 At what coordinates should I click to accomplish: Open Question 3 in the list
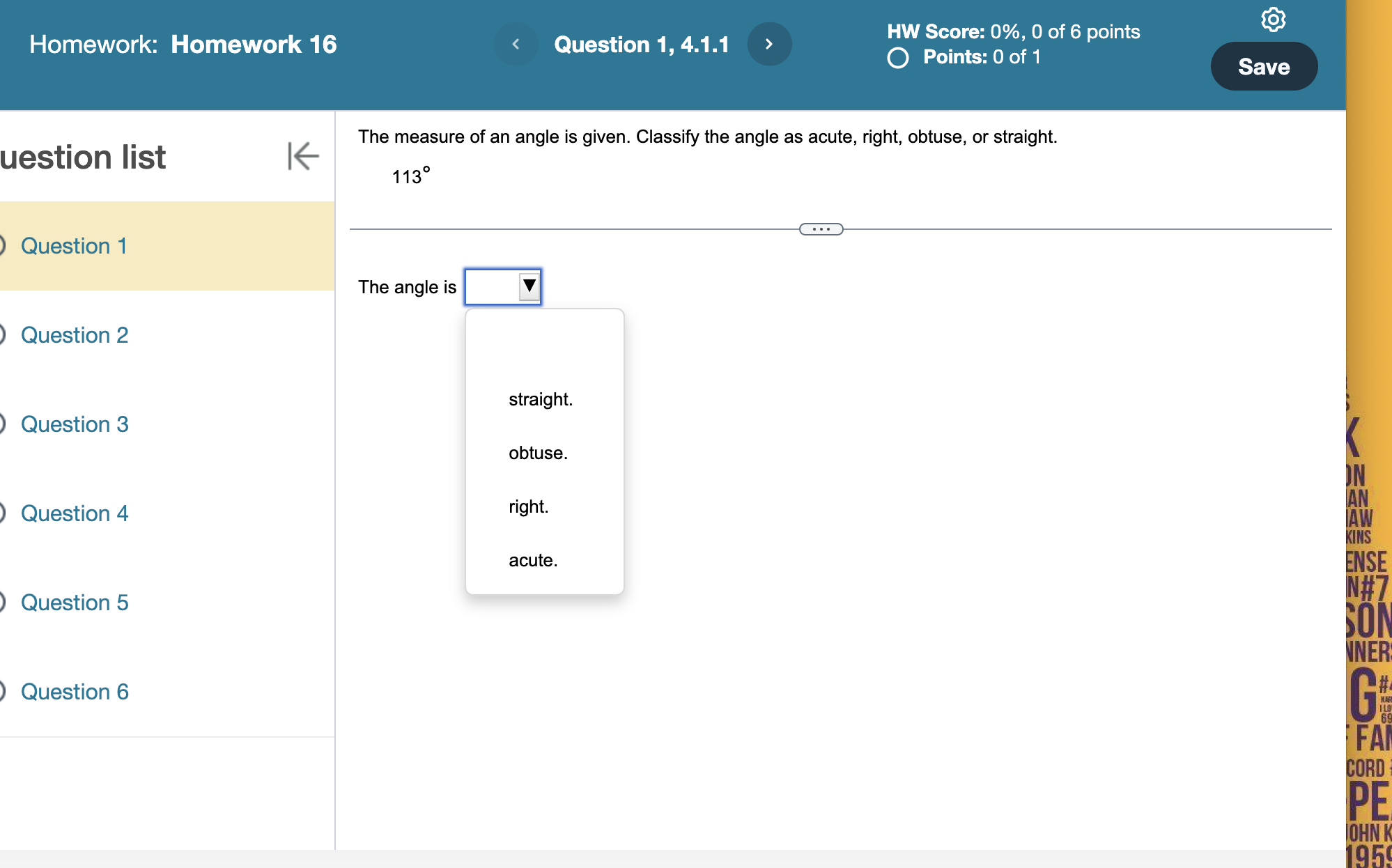75,424
